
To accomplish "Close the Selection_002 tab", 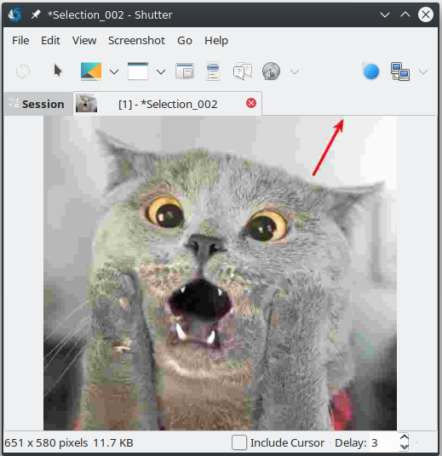I will coord(251,103).
